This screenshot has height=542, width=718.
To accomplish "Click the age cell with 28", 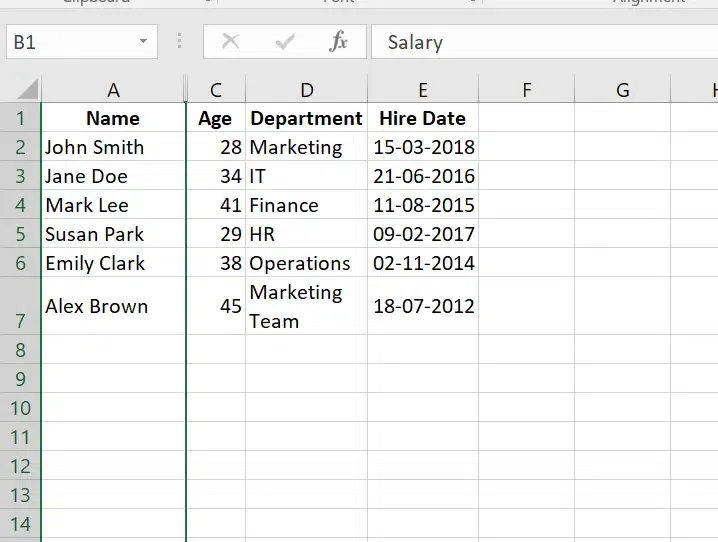I will 216,146.
